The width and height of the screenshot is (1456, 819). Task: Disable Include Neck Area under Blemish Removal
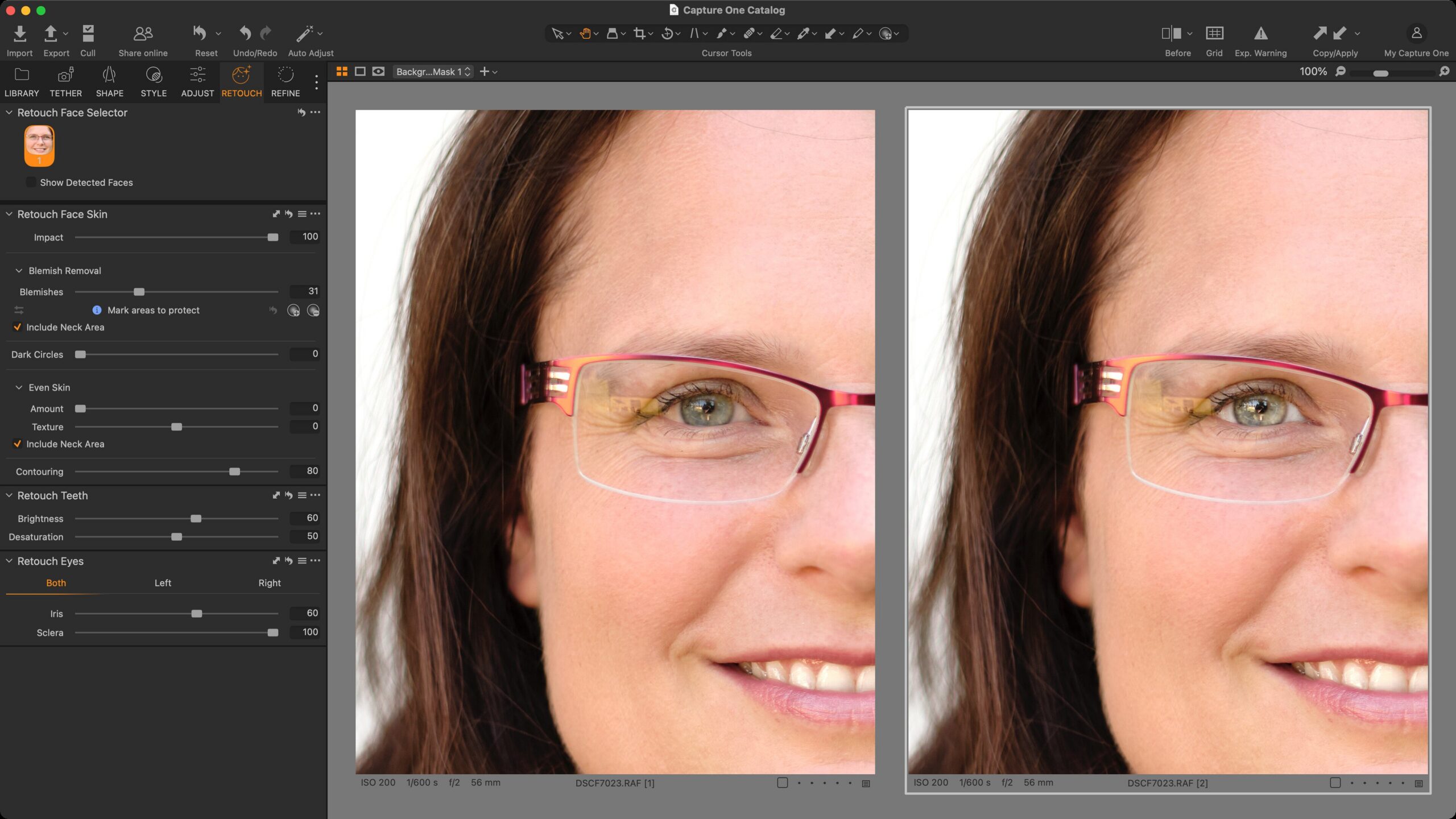coord(17,327)
